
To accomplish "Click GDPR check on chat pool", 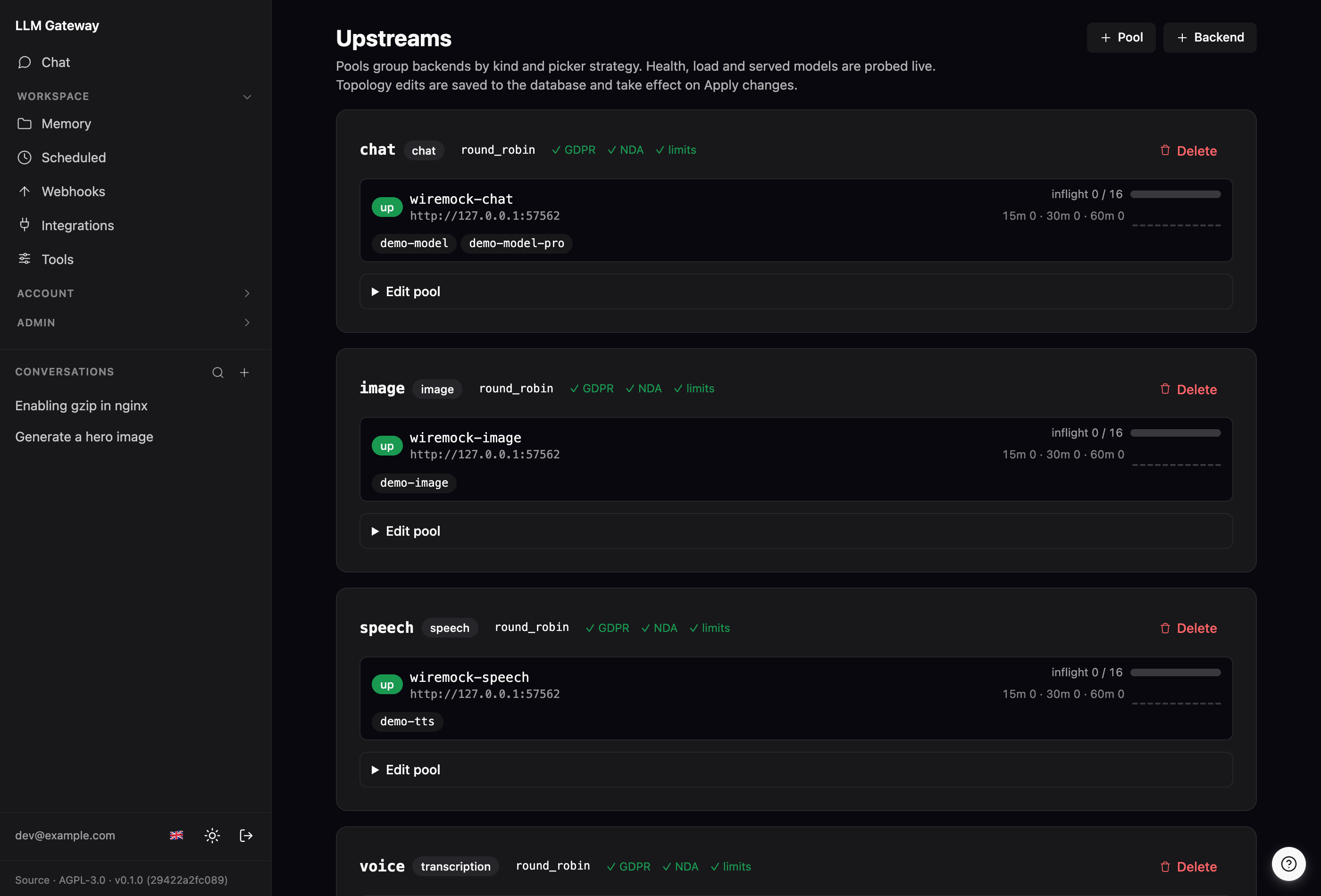I will click(574, 150).
